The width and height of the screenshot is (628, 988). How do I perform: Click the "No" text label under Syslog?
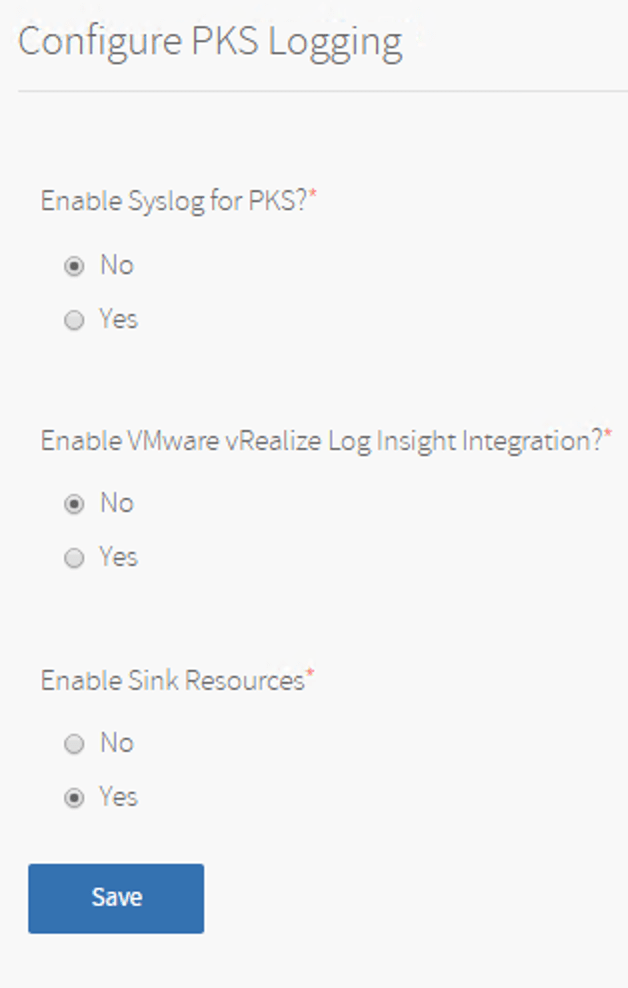pos(116,266)
